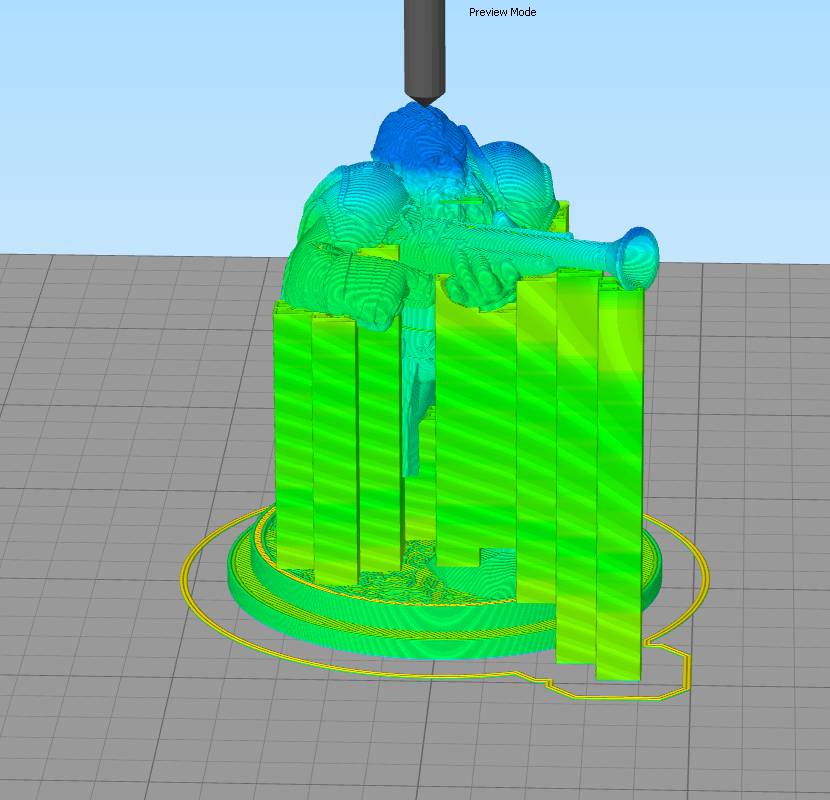The image size is (830, 800).
Task: Select the support pillar under the flared muzzle
Action: click(x=619, y=479)
